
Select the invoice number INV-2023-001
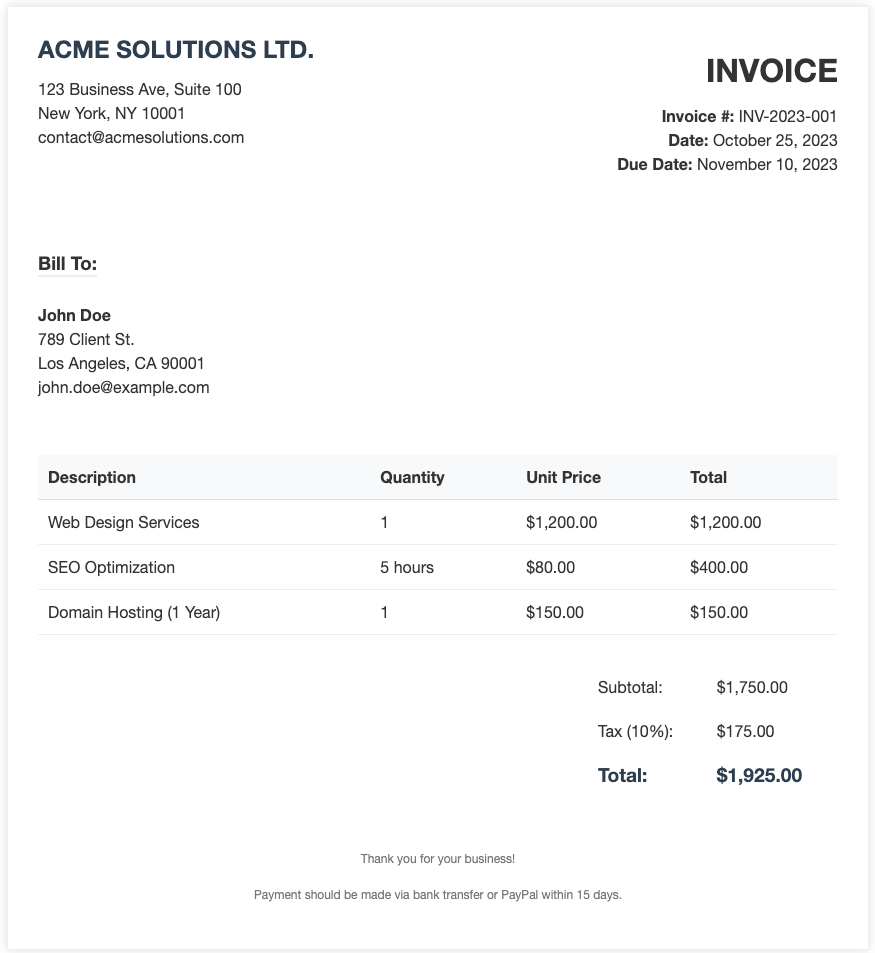point(788,117)
